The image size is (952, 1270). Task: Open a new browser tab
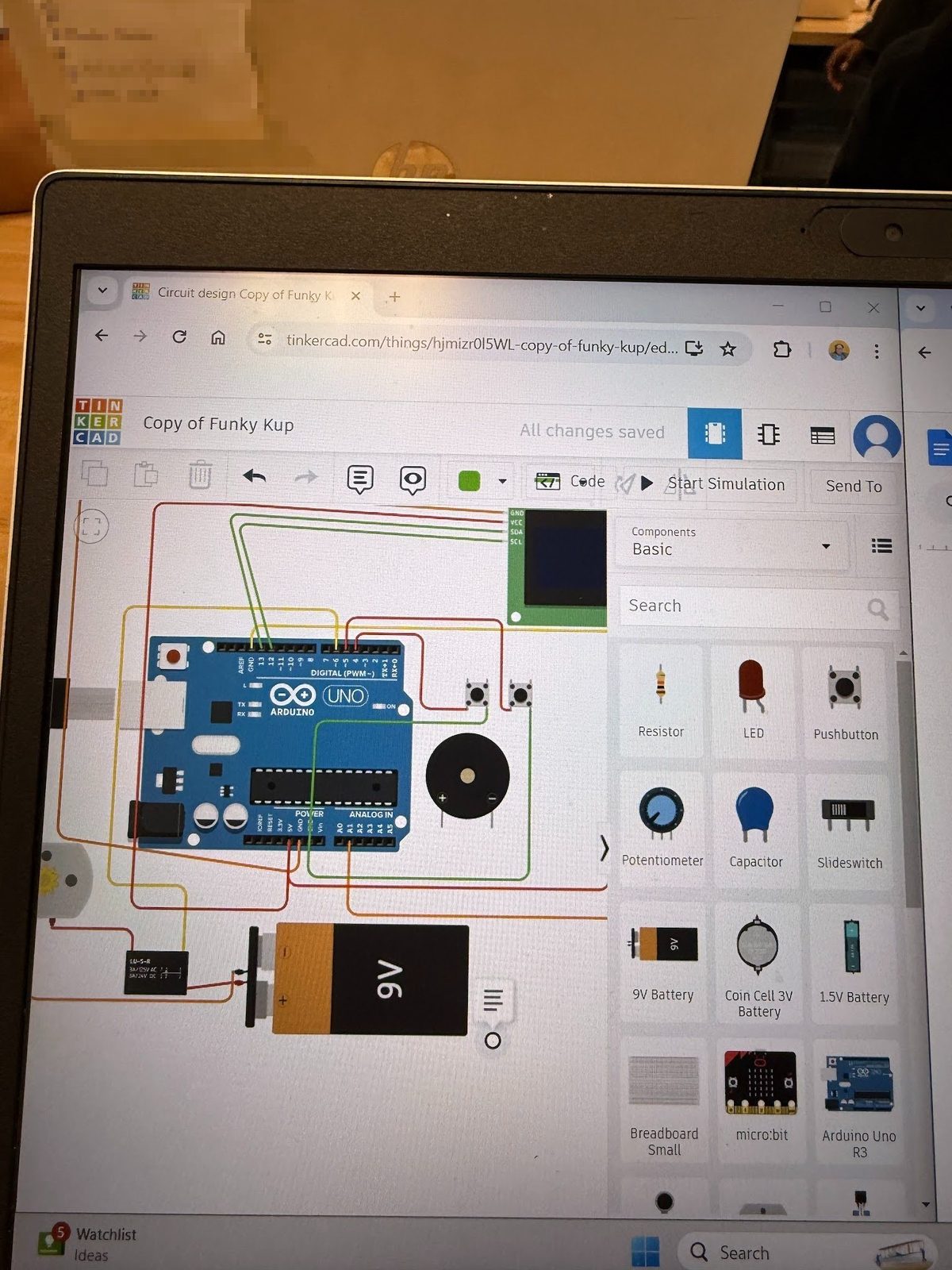tap(394, 296)
